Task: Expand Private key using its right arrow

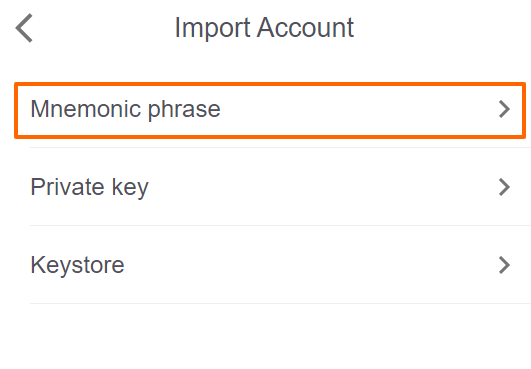Action: [x=504, y=187]
